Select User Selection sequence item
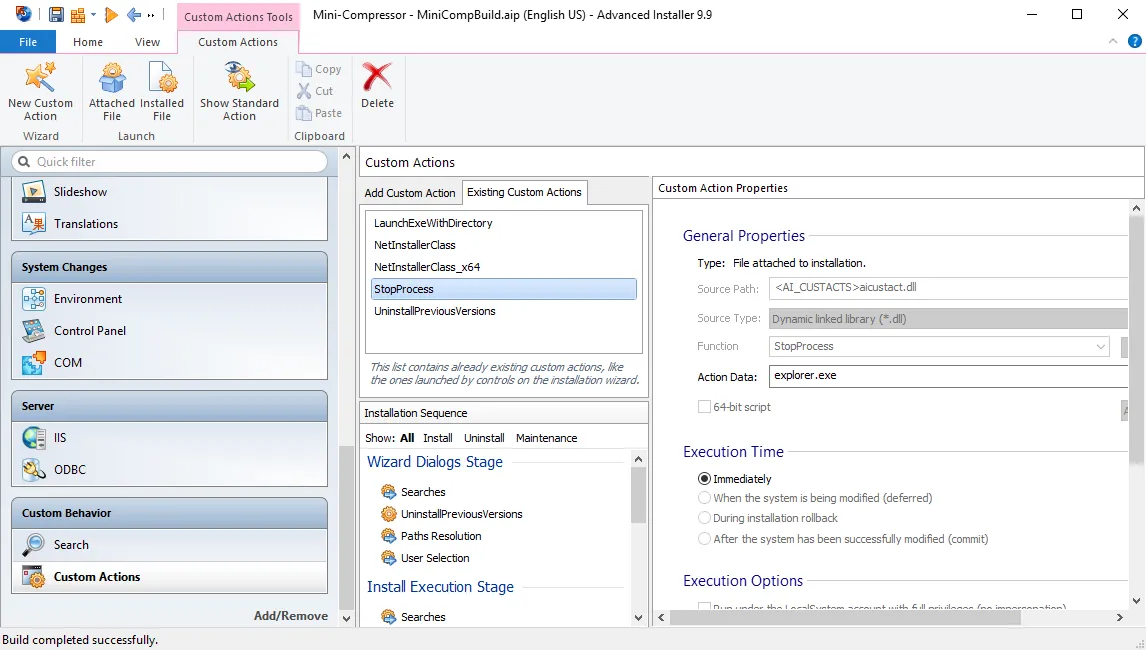The width and height of the screenshot is (1146, 650). [435, 558]
